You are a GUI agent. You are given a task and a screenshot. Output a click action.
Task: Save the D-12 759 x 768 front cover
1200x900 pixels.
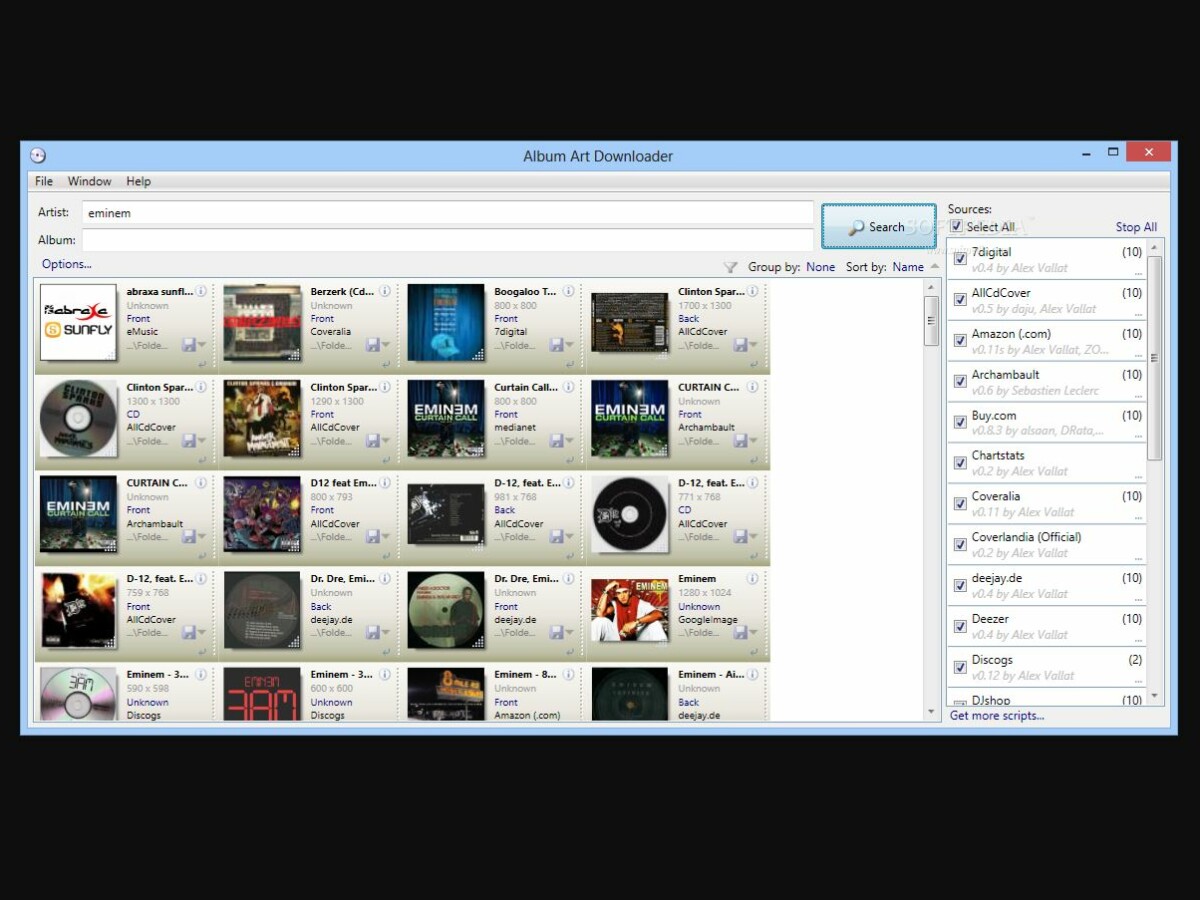189,633
